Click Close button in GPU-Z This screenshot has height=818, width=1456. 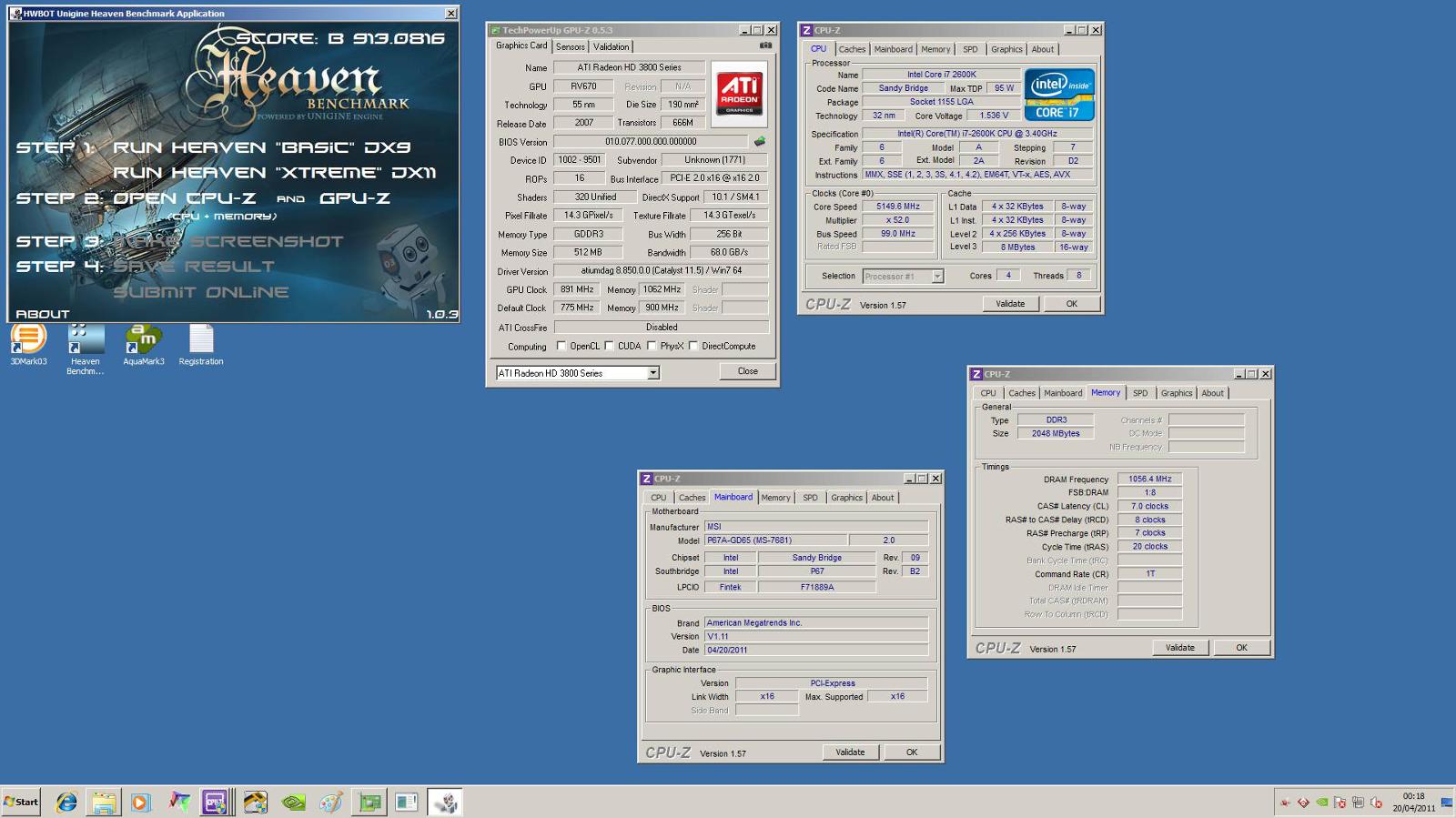click(x=747, y=371)
